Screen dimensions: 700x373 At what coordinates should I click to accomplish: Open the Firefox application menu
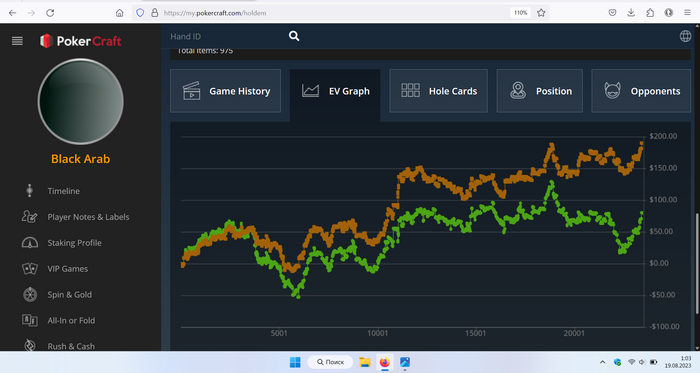(687, 13)
